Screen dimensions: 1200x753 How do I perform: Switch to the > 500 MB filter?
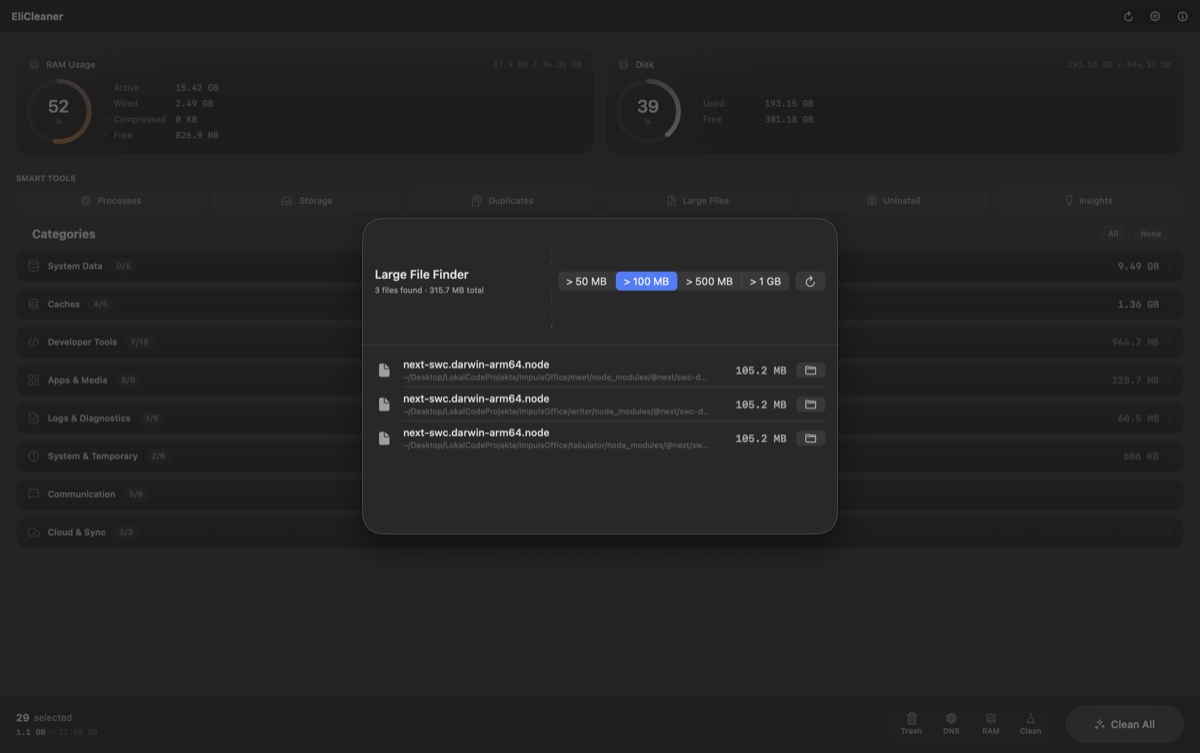point(709,281)
